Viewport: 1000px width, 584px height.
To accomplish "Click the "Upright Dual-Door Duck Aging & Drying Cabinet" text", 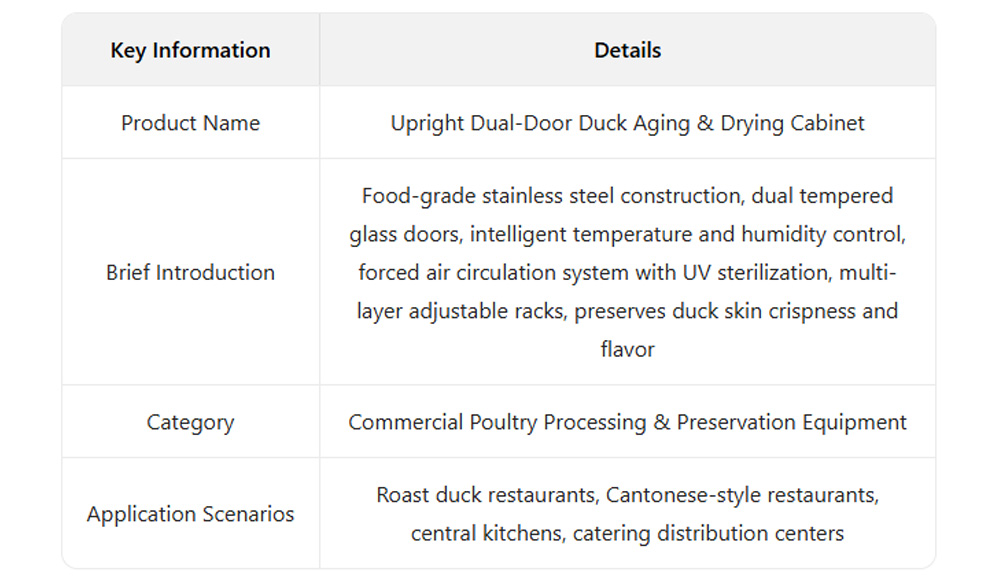I will point(627,123).
